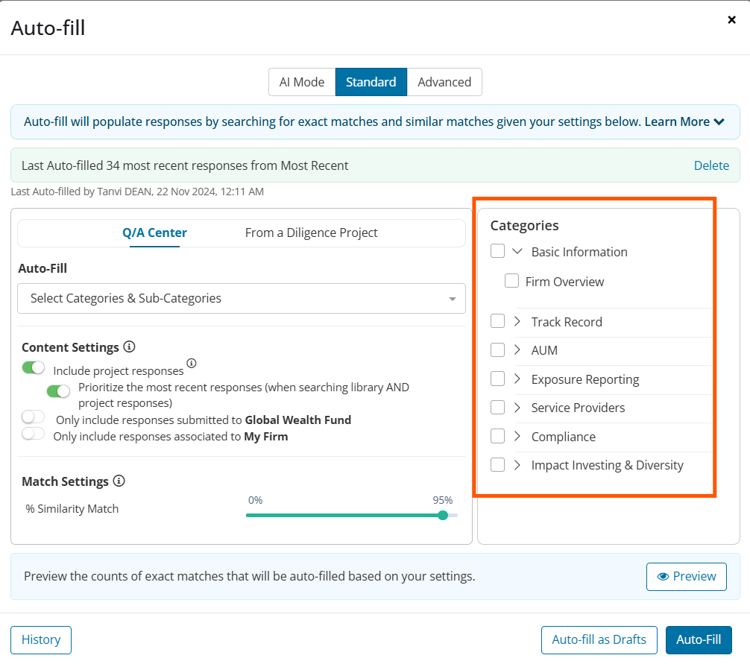Collapse the Basic Information category
The image size is (750, 664).
click(517, 251)
